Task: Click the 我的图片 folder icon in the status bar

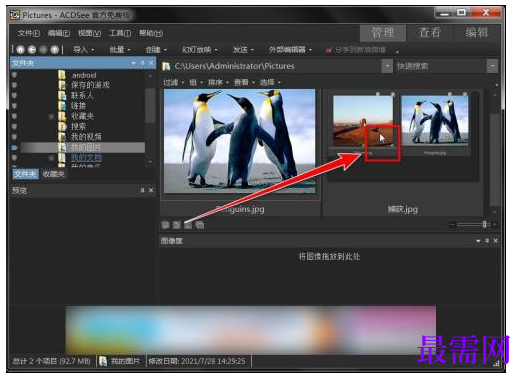Action: coord(103,361)
